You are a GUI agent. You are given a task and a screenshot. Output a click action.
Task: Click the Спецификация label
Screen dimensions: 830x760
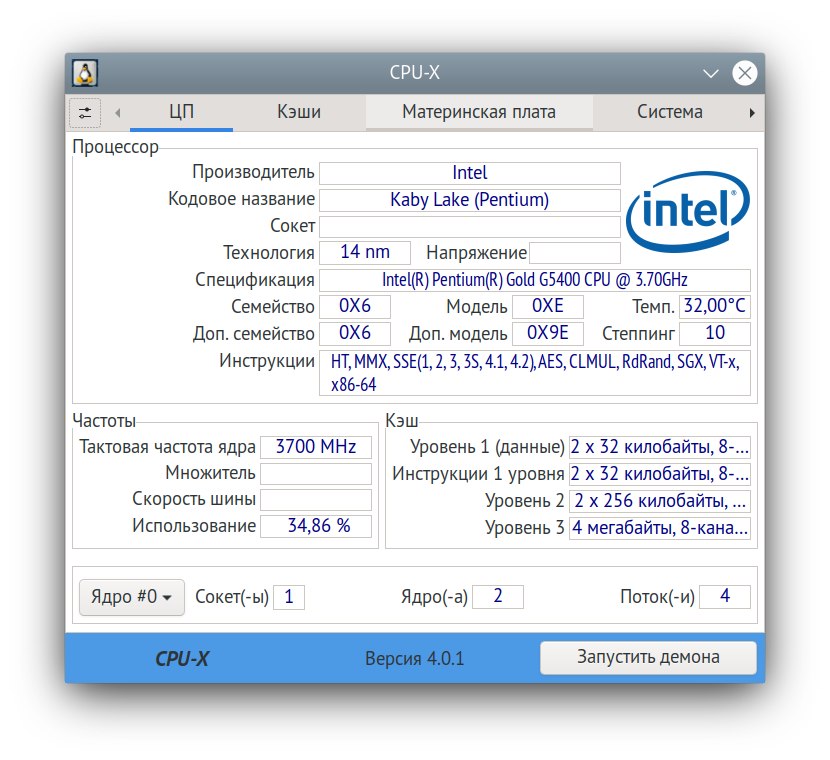tap(255, 280)
